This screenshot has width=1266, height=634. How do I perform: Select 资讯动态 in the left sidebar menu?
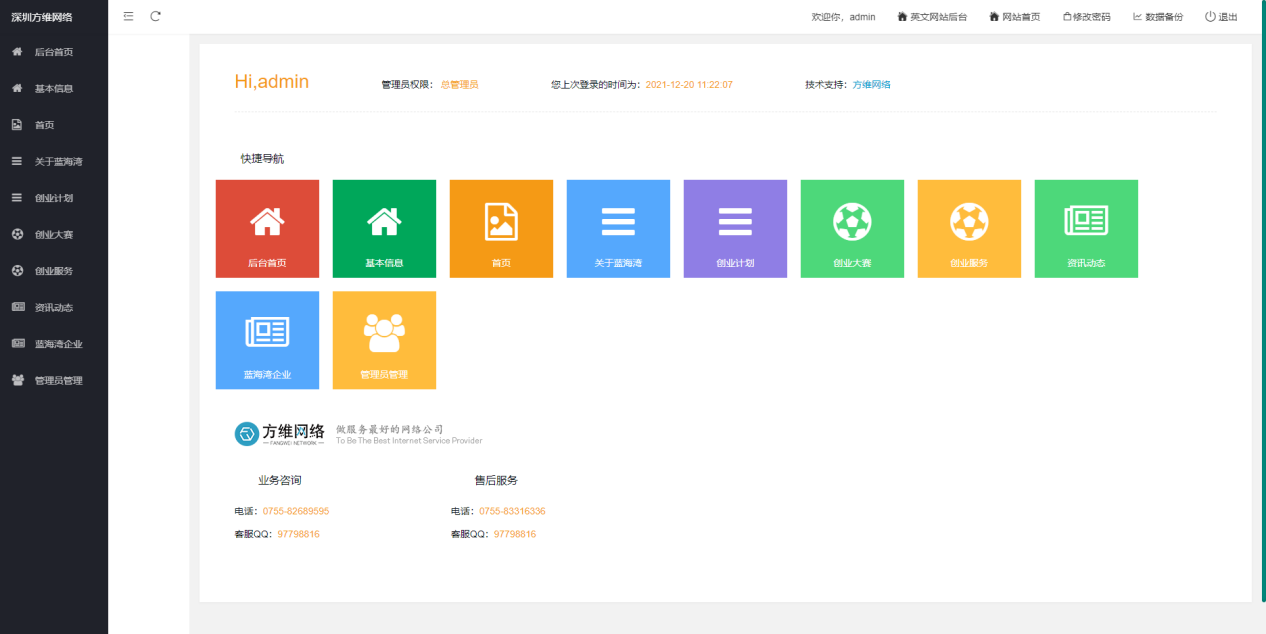coord(53,307)
